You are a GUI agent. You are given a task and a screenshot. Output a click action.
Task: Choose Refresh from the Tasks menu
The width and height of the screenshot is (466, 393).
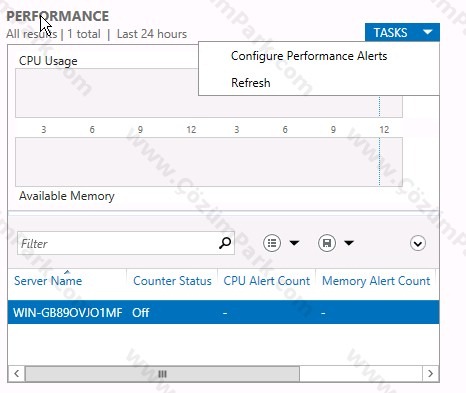[251, 83]
